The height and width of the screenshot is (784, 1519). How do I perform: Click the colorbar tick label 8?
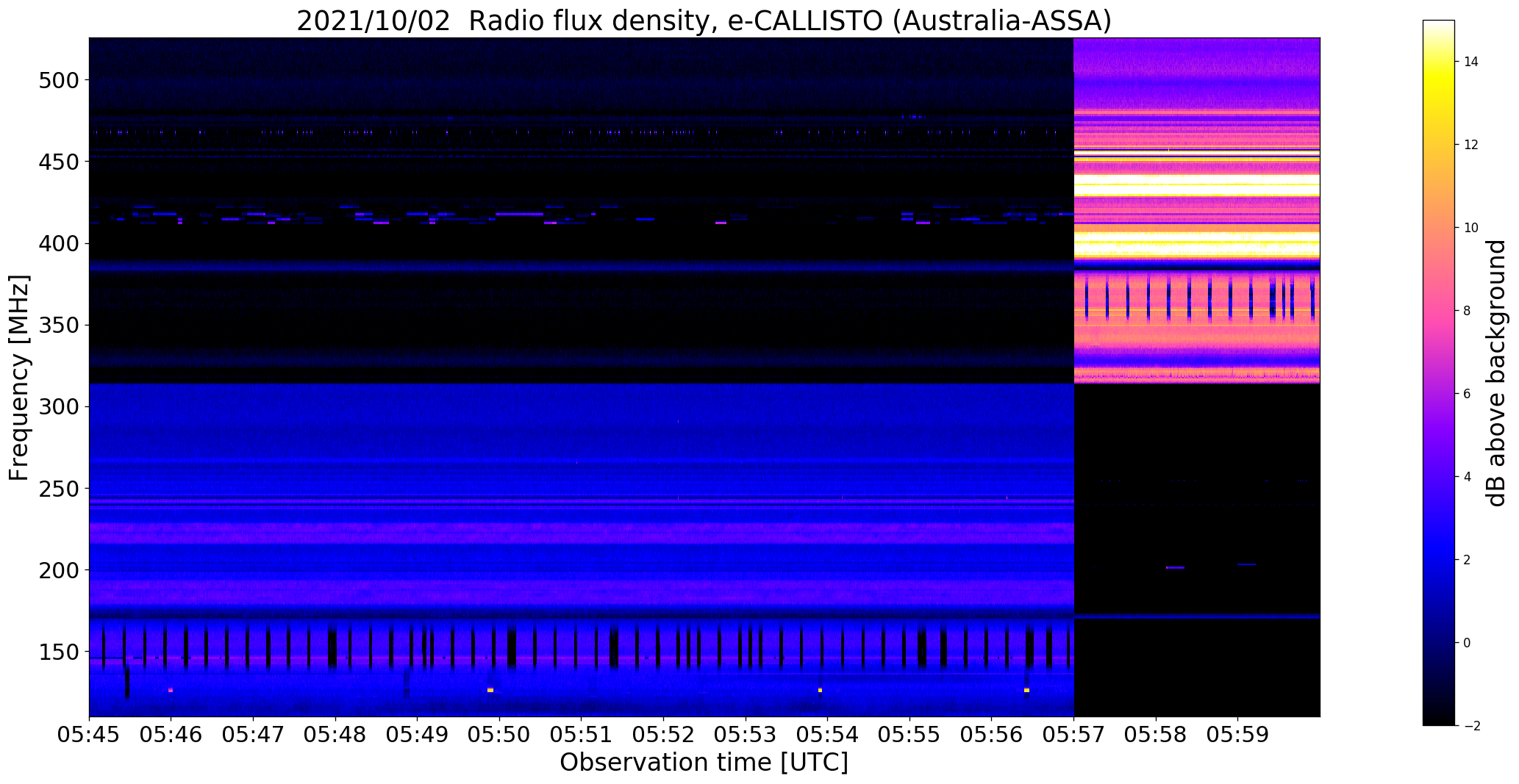point(1468,311)
